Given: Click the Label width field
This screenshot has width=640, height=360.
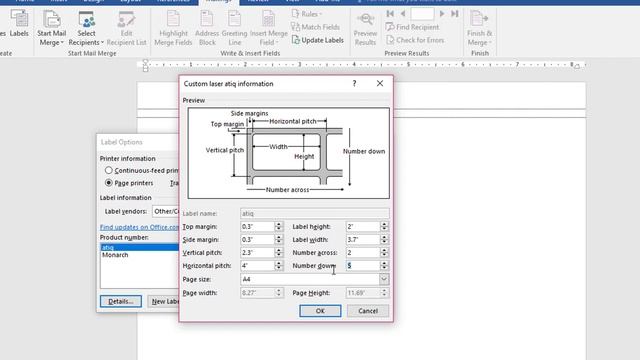Looking at the screenshot, I should [363, 240].
